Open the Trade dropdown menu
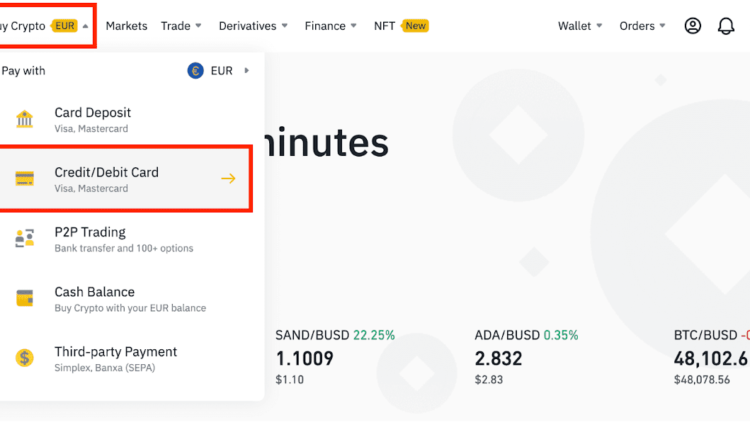 (181, 26)
